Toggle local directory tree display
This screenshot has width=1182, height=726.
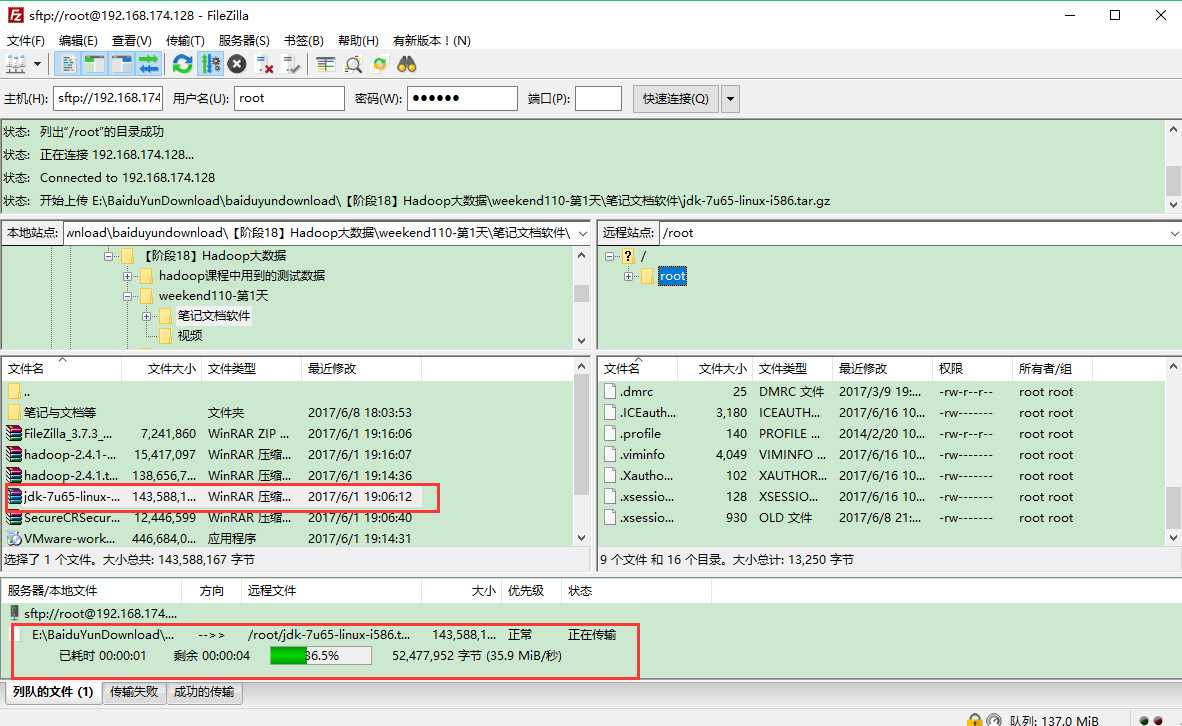[x=94, y=64]
